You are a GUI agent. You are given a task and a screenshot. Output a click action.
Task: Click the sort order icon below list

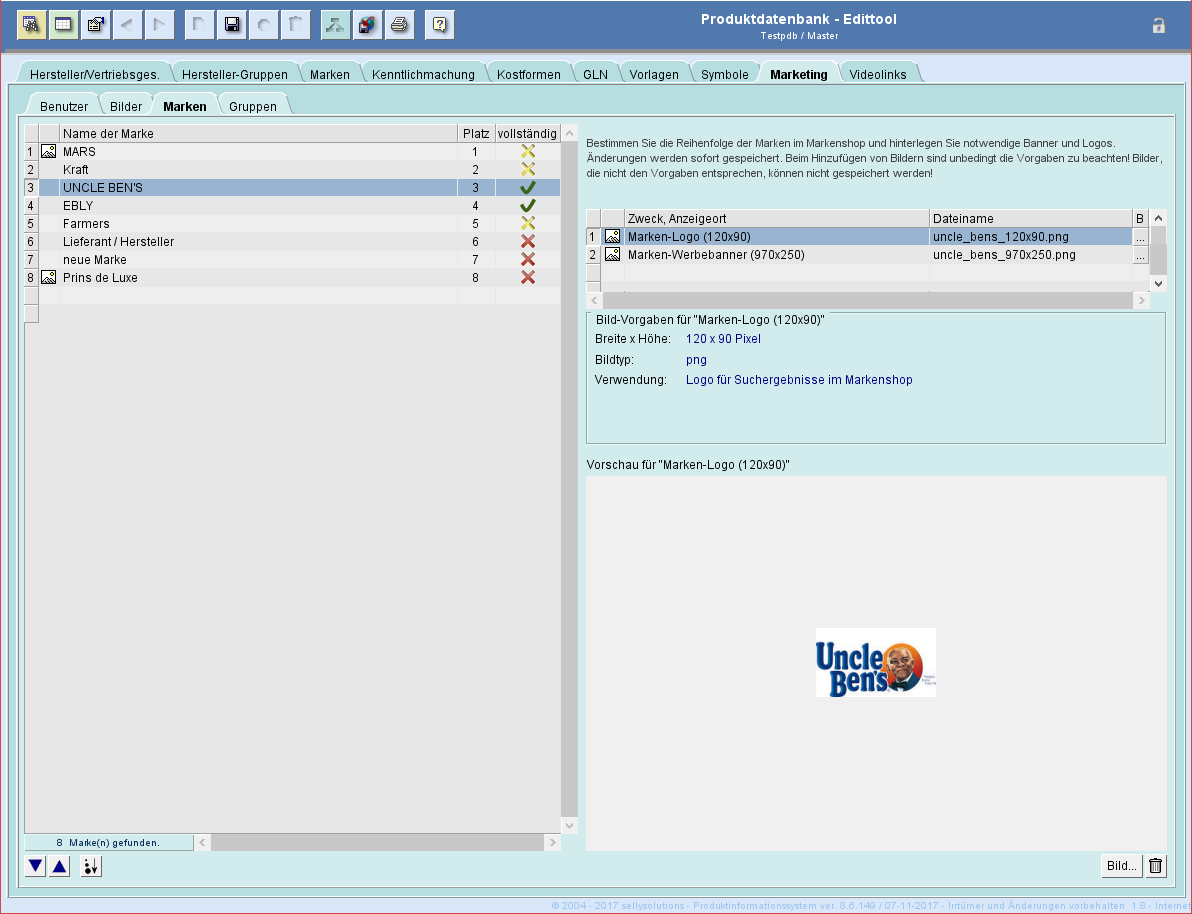click(91, 865)
